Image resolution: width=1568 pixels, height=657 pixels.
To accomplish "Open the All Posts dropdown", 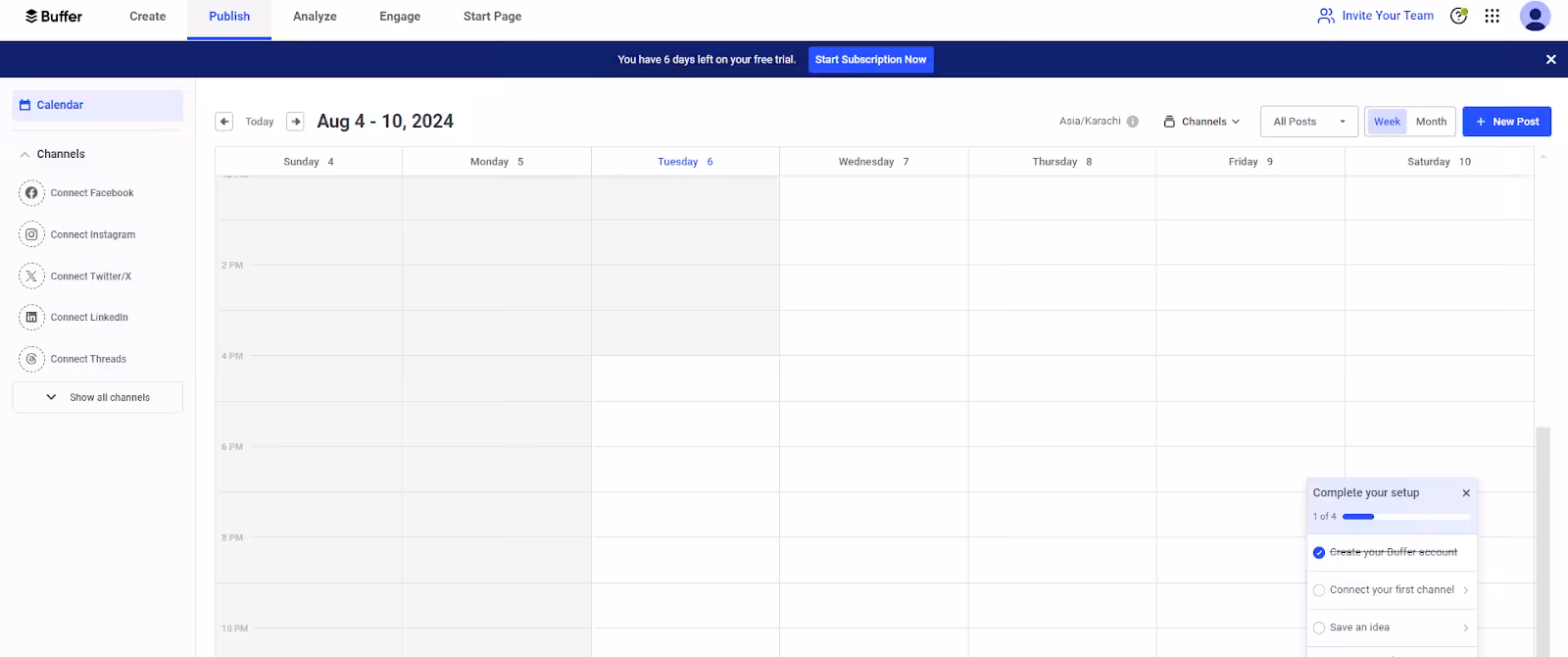I will 1309,122.
